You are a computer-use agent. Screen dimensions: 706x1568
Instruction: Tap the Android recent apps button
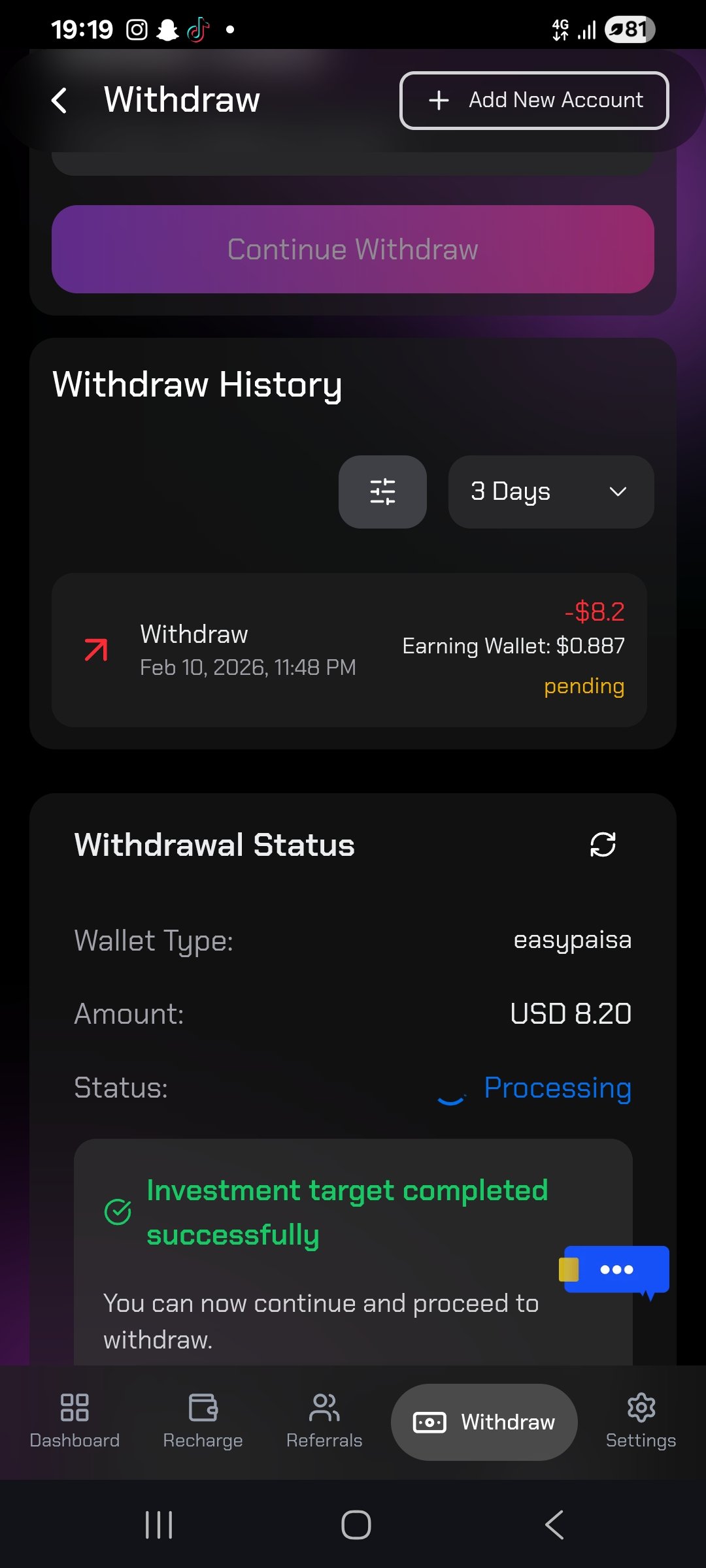point(159,1525)
